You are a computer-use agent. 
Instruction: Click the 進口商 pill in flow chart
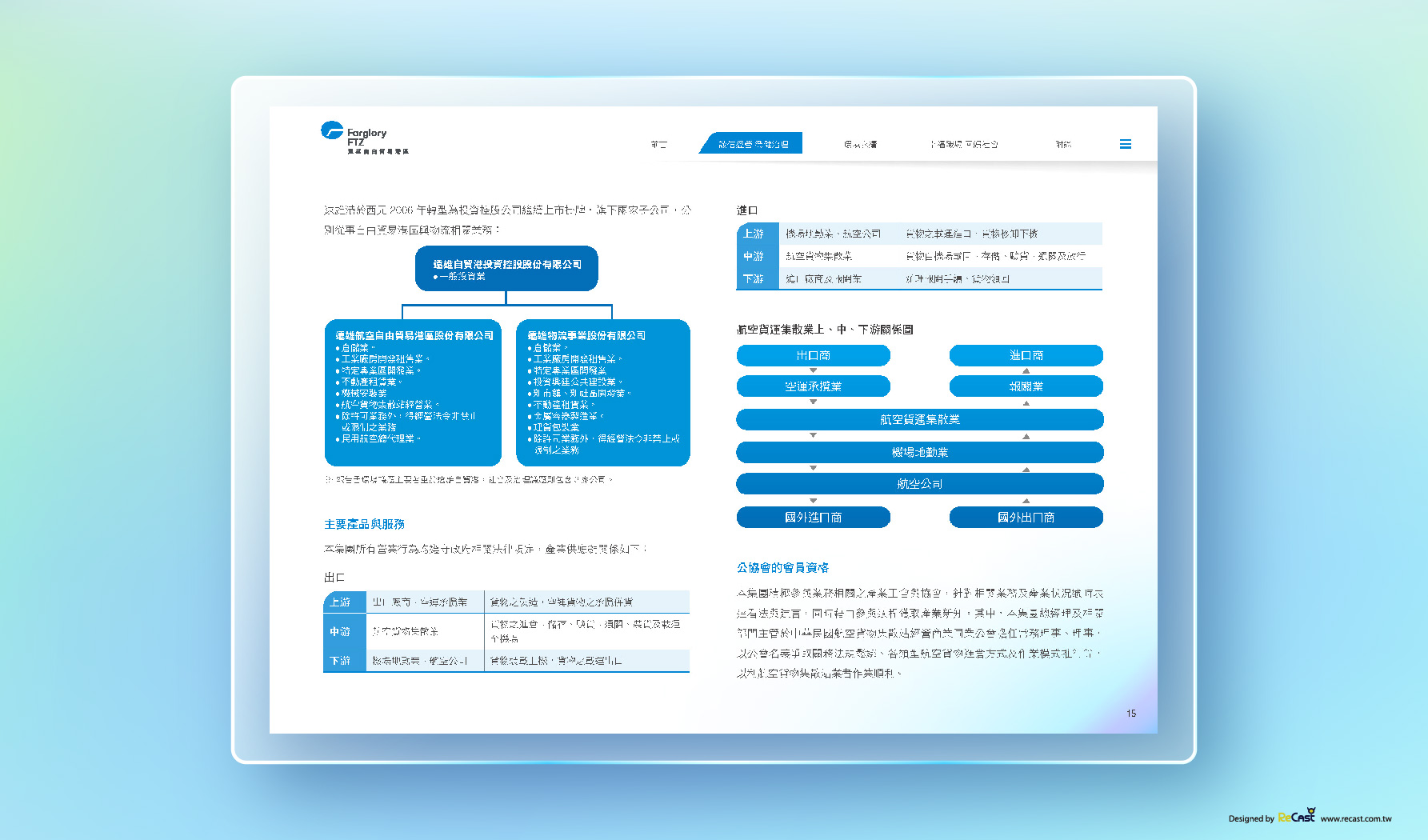coord(1026,355)
